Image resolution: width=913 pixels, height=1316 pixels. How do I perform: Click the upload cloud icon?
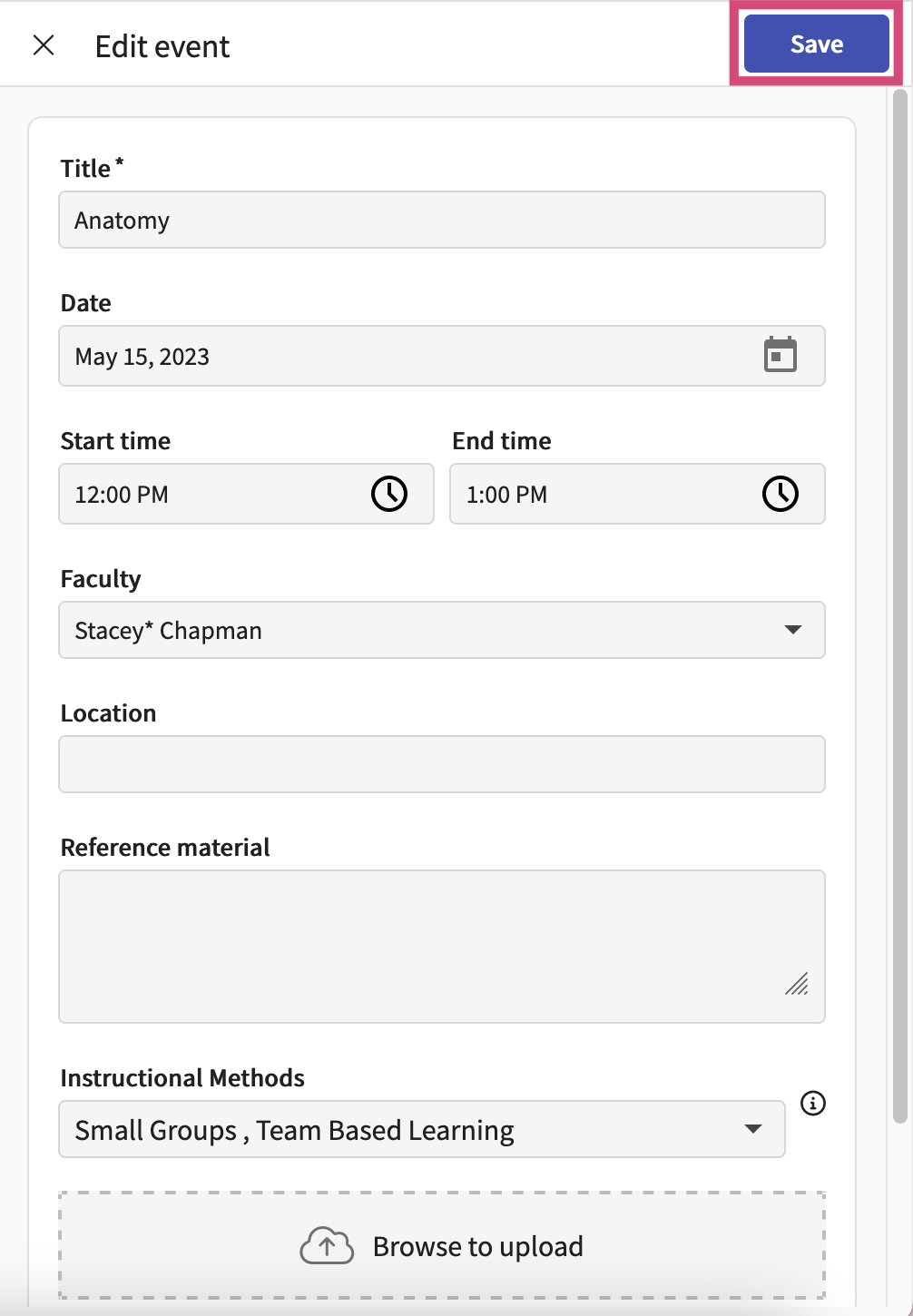pyautogui.click(x=327, y=1245)
